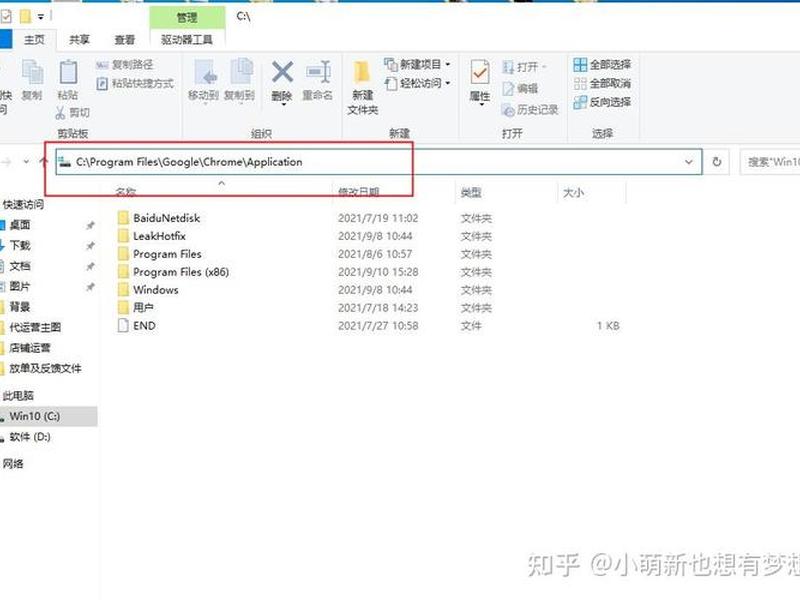800x600 pixels.
Task: Switch to the View ribbon tab
Action: [x=124, y=40]
